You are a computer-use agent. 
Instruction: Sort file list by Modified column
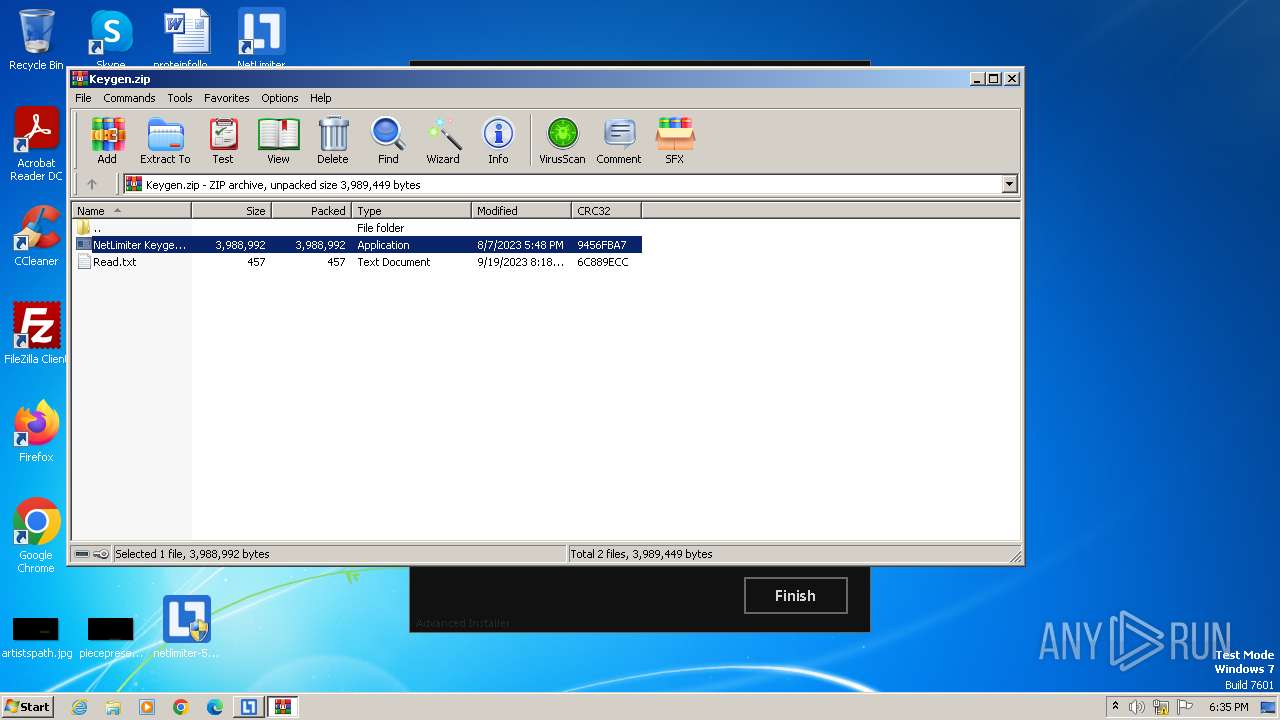(x=521, y=211)
